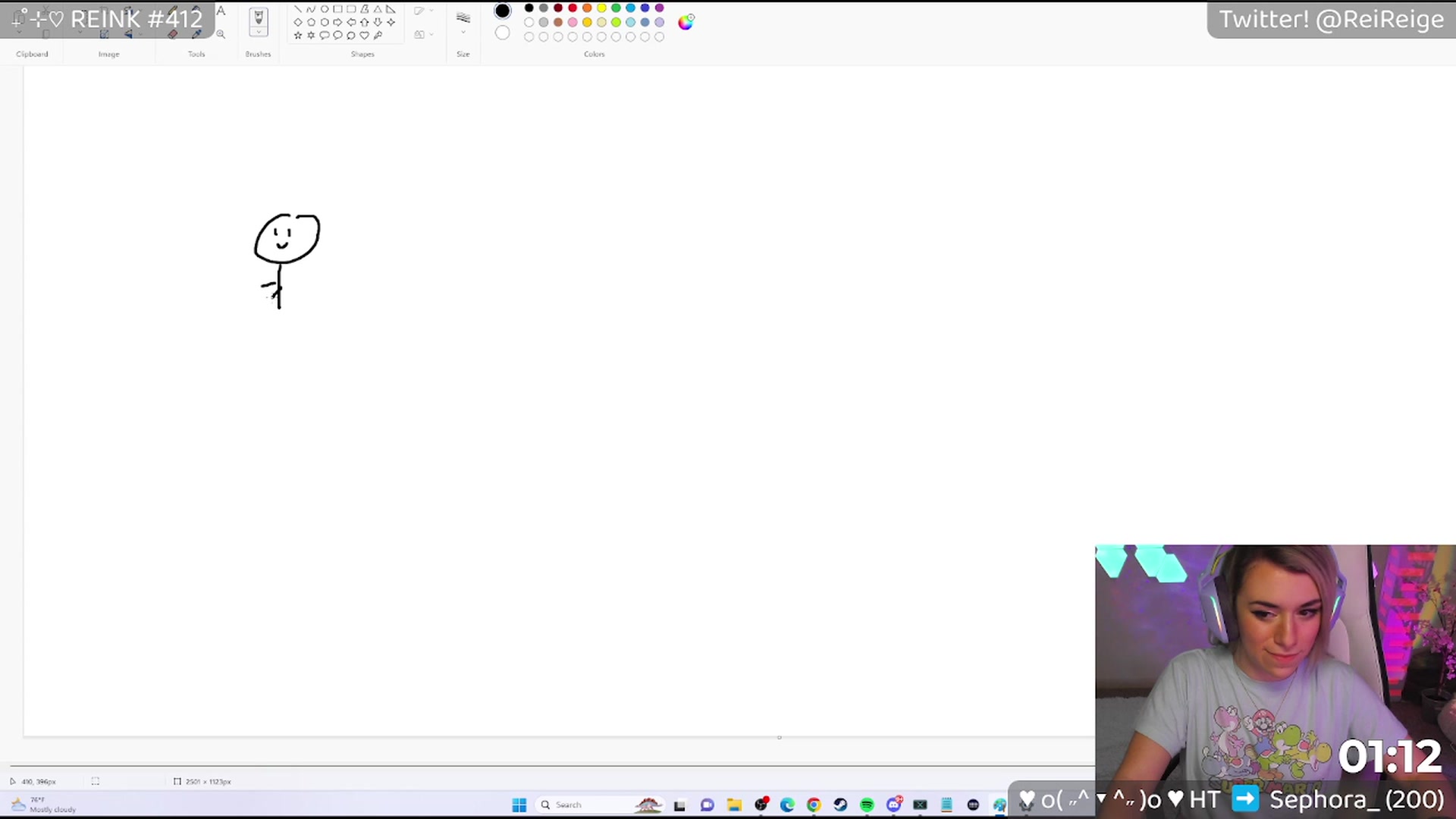This screenshot has height=819, width=1456.
Task: Pick the purple color swatch
Action: pyautogui.click(x=659, y=8)
